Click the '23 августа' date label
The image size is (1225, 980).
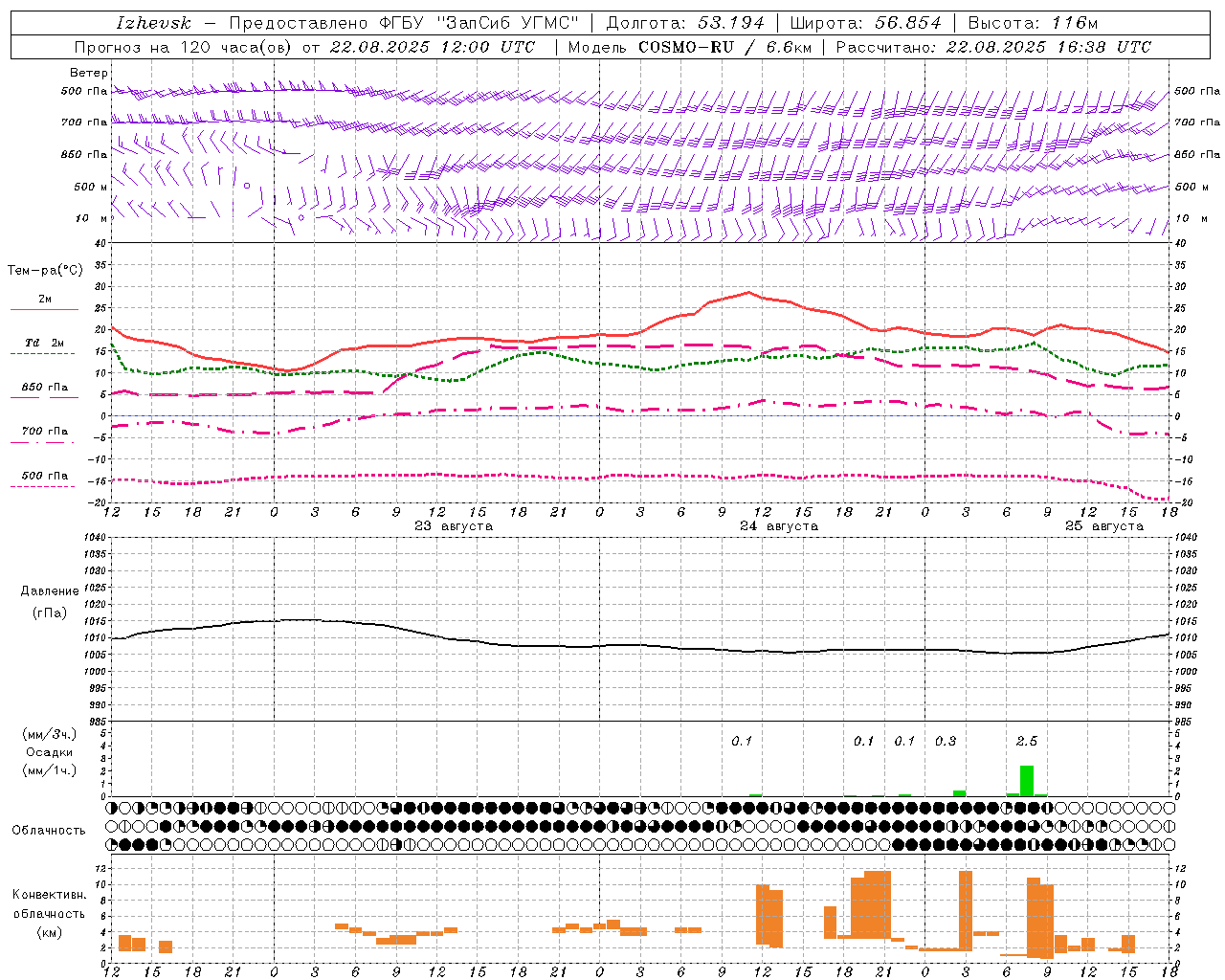[x=454, y=526]
